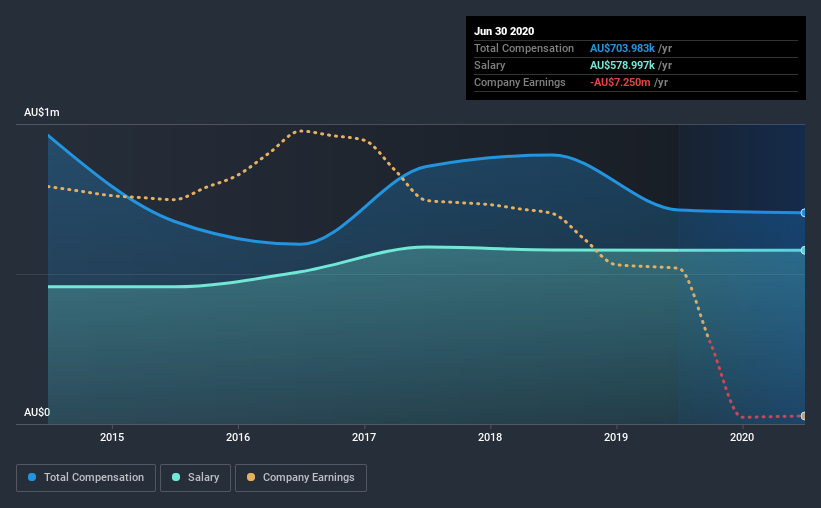This screenshot has width=821, height=508.
Task: Click the Total Compensation tooltip row label
Action: point(524,48)
